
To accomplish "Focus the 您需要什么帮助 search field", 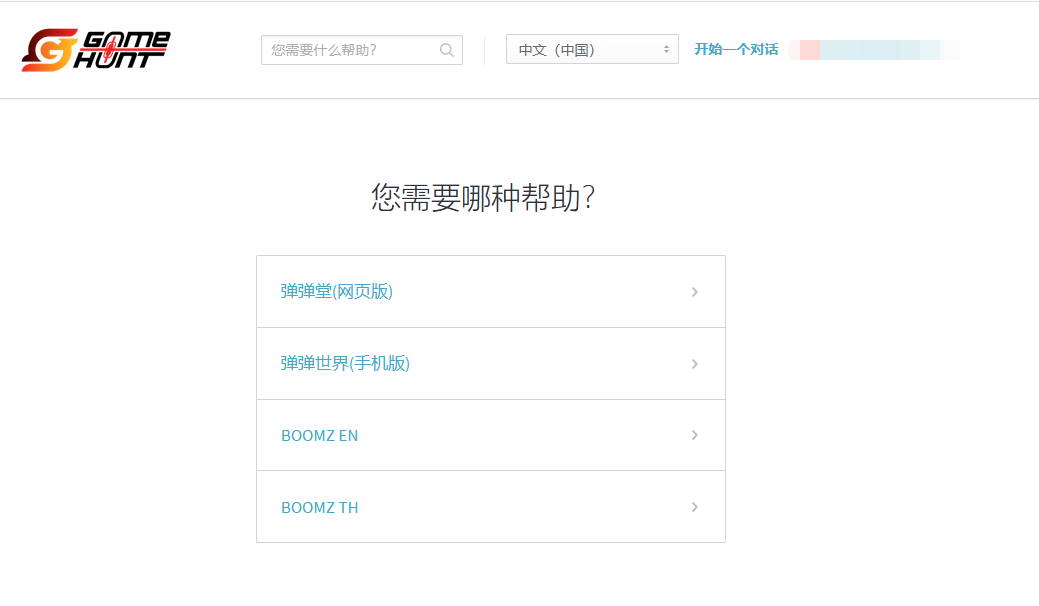I will tap(362, 50).
